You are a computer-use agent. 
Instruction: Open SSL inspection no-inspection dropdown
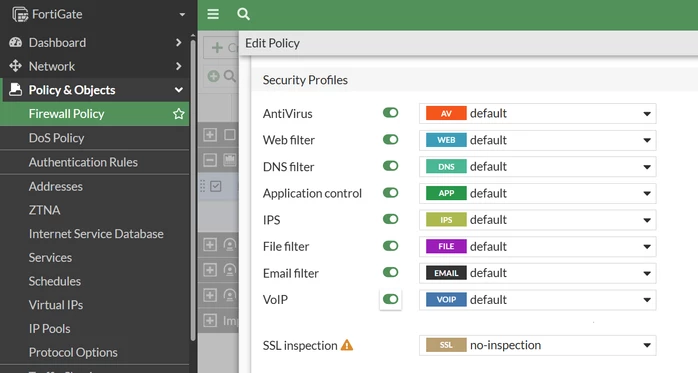pyautogui.click(x=537, y=345)
